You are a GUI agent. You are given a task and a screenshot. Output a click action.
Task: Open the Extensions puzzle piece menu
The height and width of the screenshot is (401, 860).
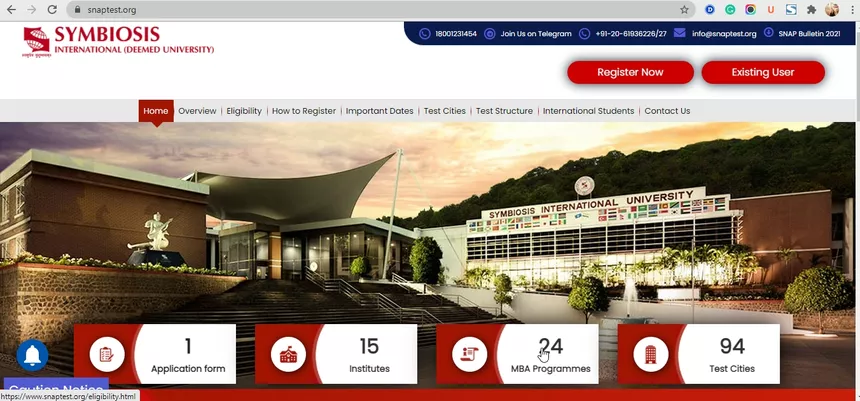[x=812, y=9]
